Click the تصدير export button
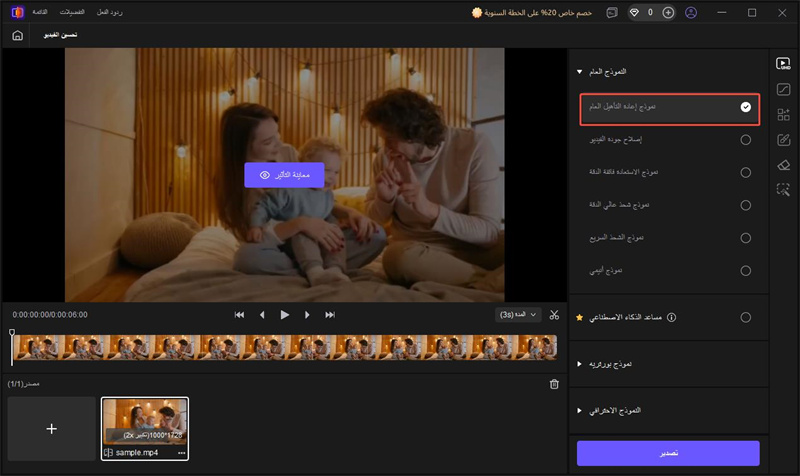Viewport: 800px width, 476px height. click(668, 453)
